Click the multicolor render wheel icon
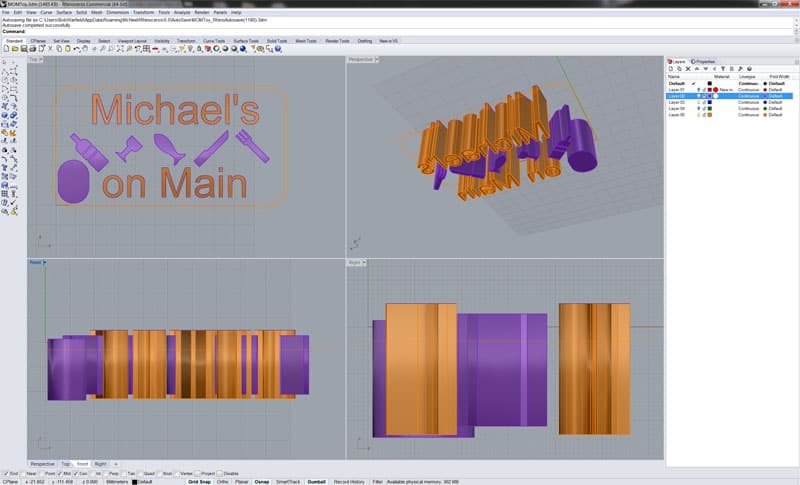The image size is (800, 485). (x=217, y=48)
